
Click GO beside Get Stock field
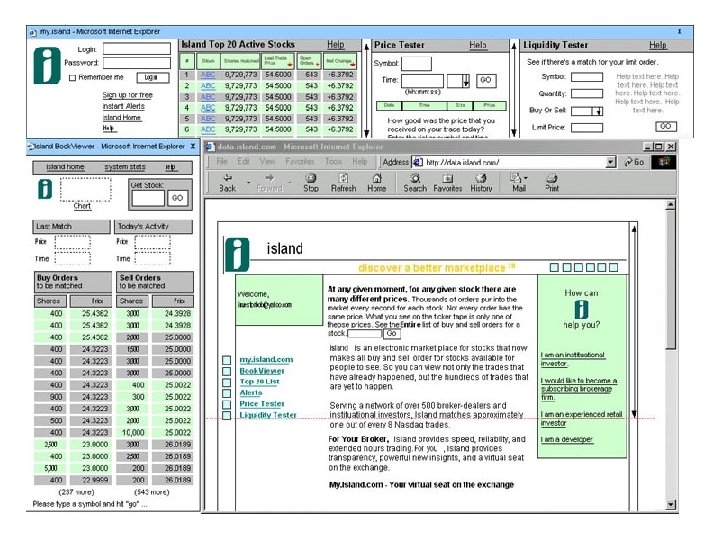[x=178, y=198]
